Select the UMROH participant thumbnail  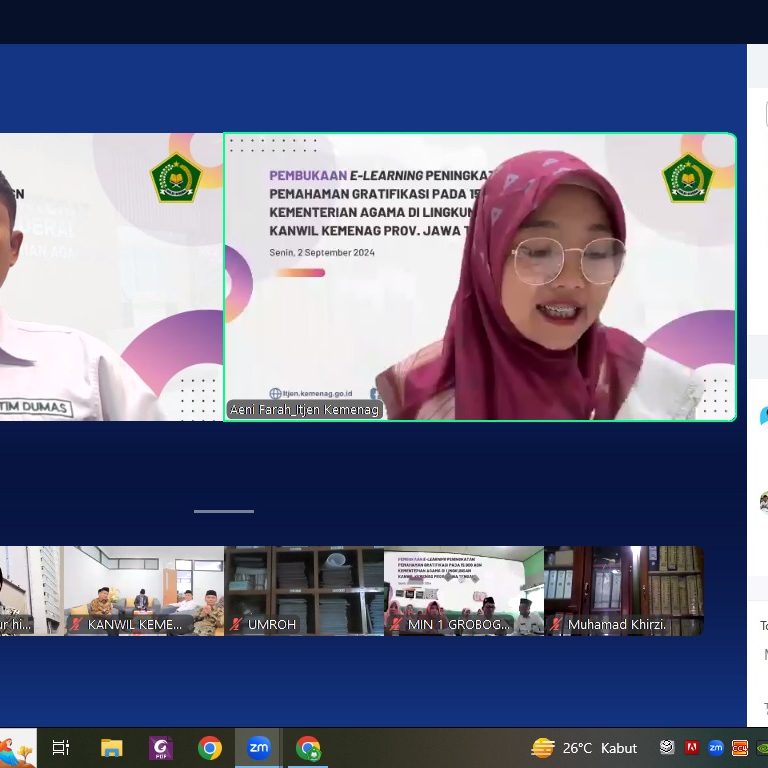pos(304,591)
